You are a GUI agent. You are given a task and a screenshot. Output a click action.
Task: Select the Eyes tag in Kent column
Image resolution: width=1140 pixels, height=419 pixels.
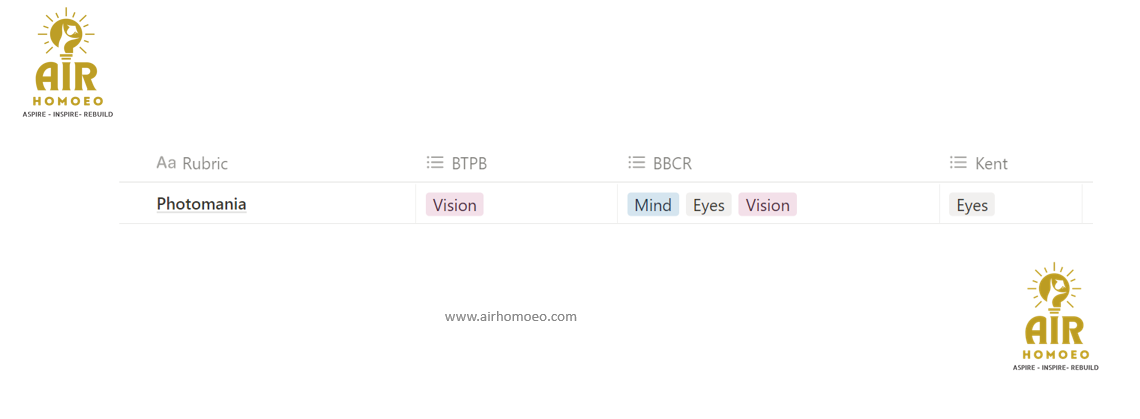click(x=971, y=205)
